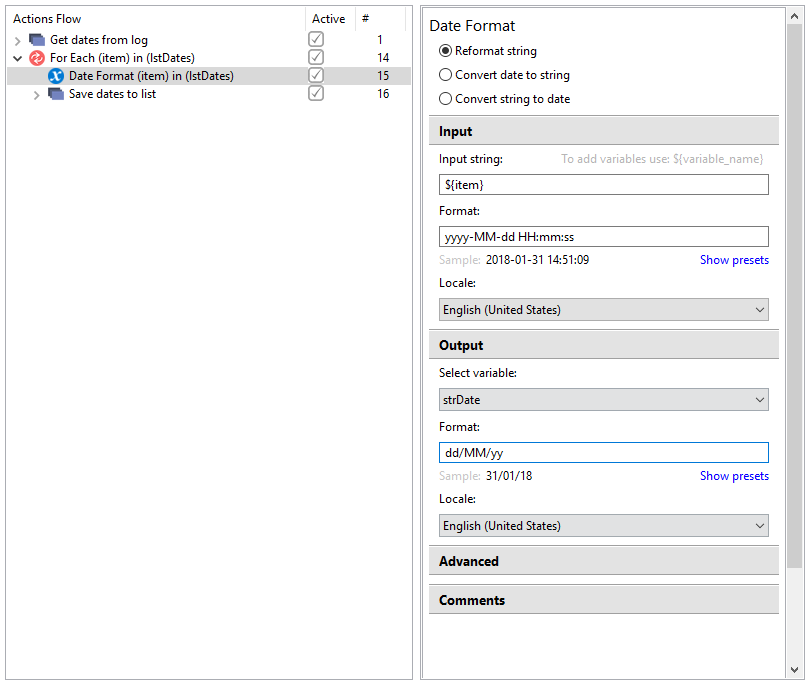Expand the 'Save dates to list' group

(x=36, y=95)
